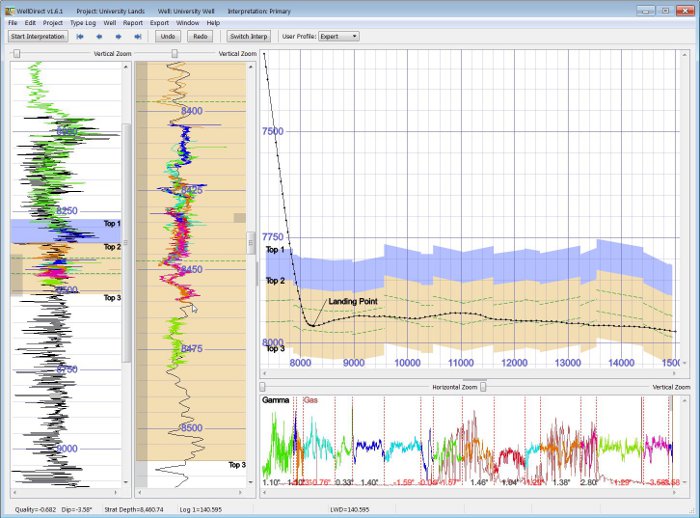Click Gamma panel scroll-right arrow
Screen dimensions: 700x518
click(675, 493)
